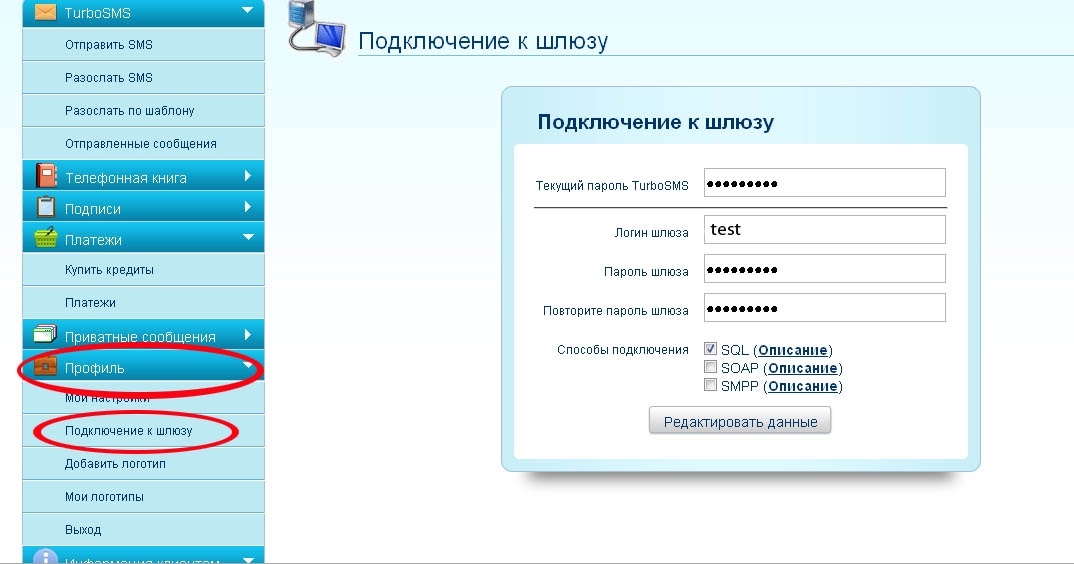1074x564 pixels.
Task: Collapse the TurboSMS section arrow
Action: (247, 12)
